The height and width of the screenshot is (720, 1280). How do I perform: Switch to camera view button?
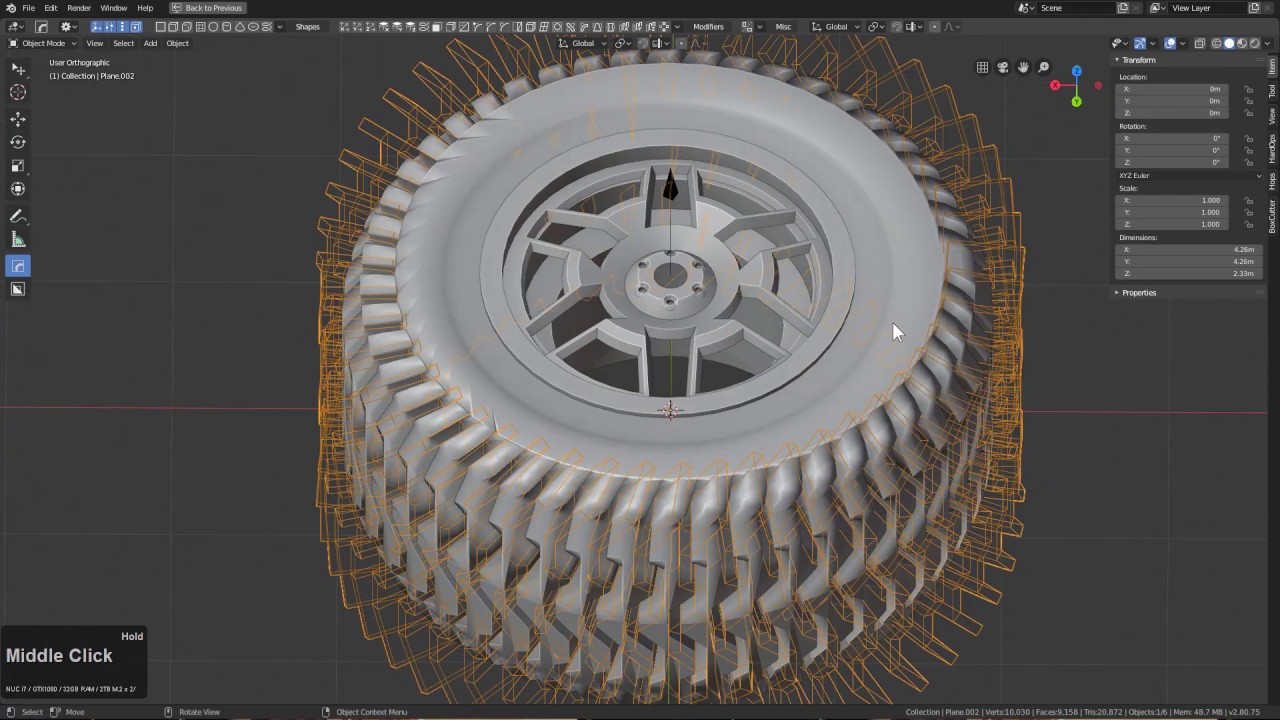[1003, 67]
